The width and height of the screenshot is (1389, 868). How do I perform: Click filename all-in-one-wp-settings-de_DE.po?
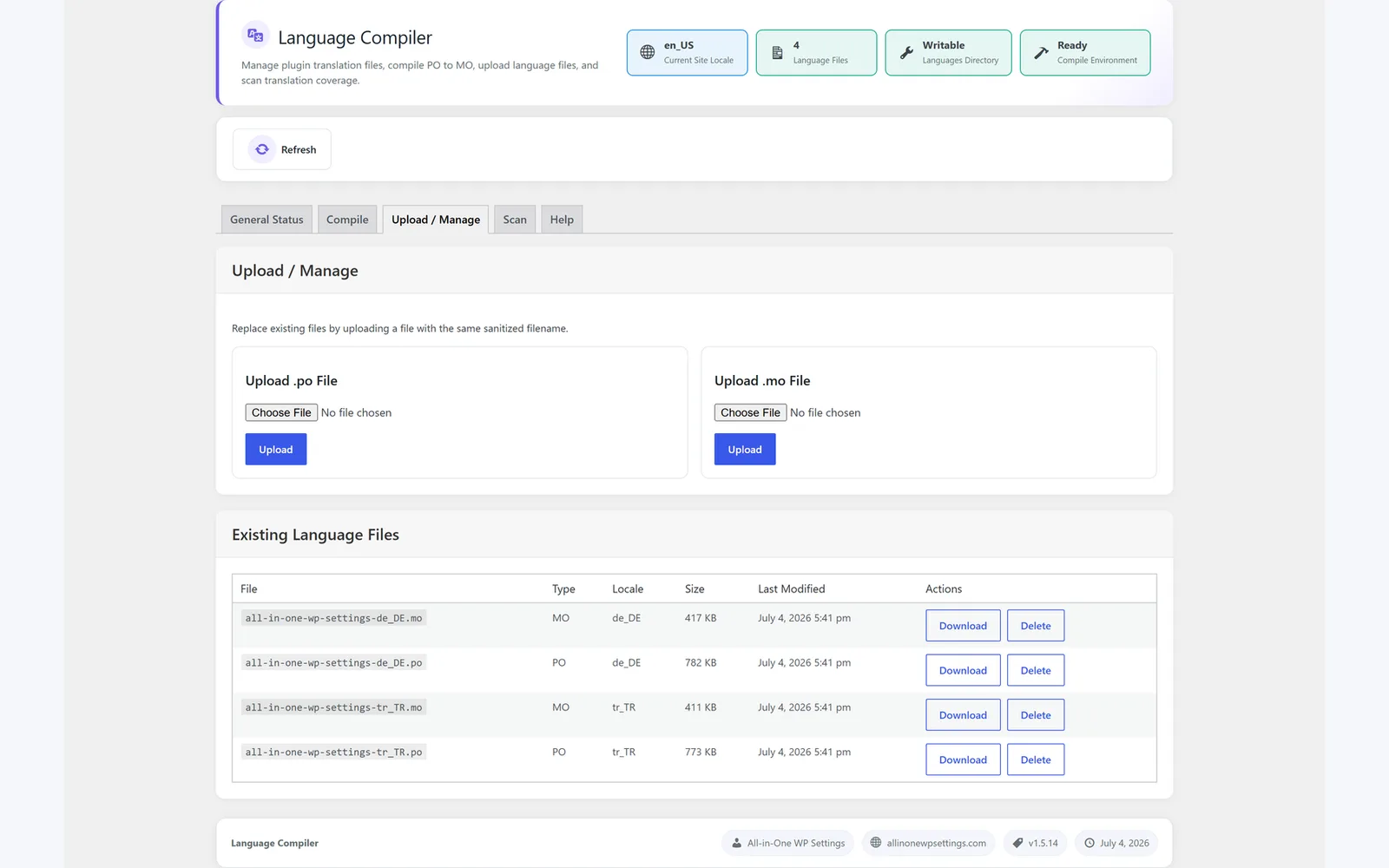pyautogui.click(x=333, y=662)
